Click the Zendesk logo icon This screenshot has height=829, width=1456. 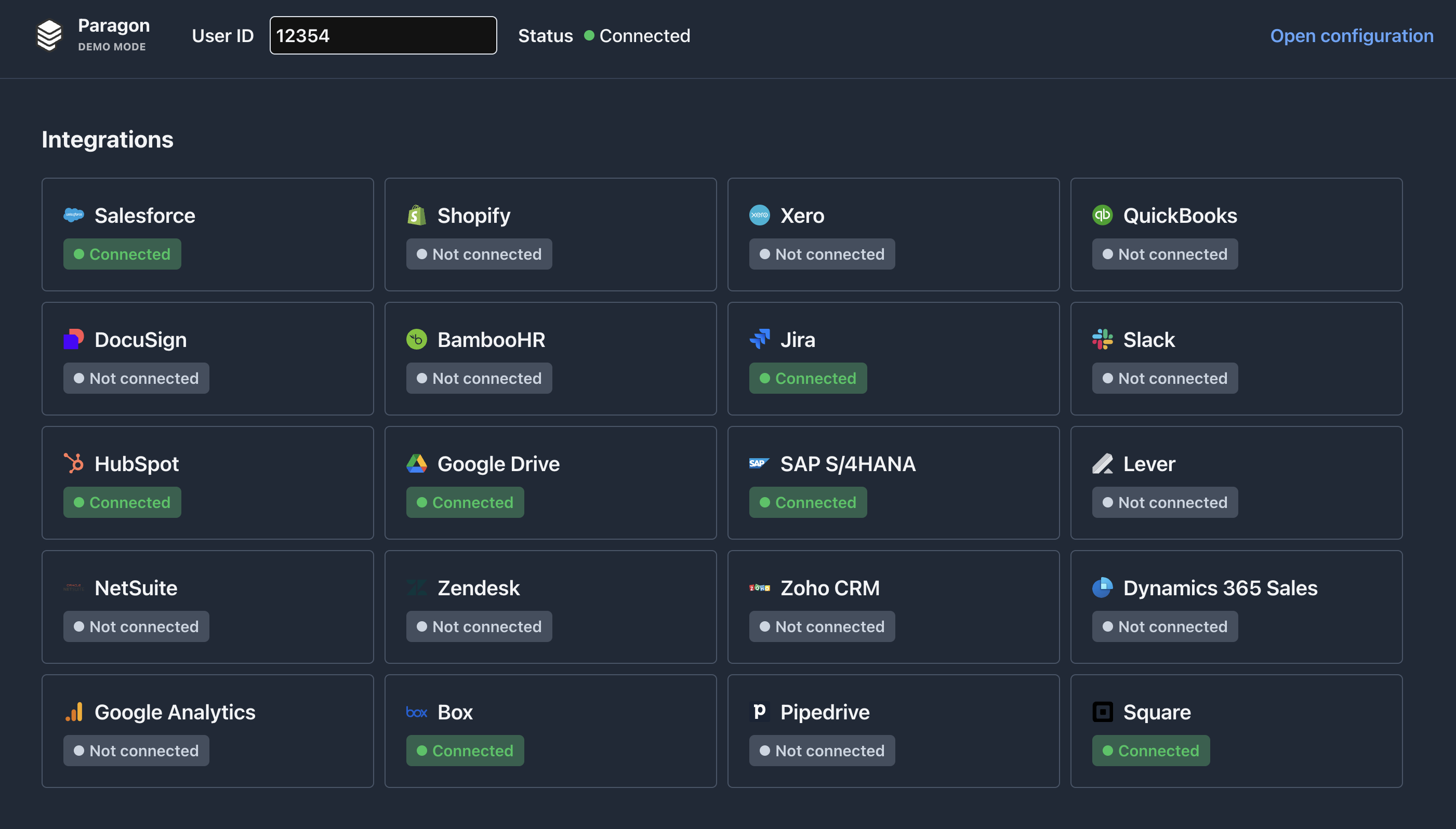click(x=417, y=587)
